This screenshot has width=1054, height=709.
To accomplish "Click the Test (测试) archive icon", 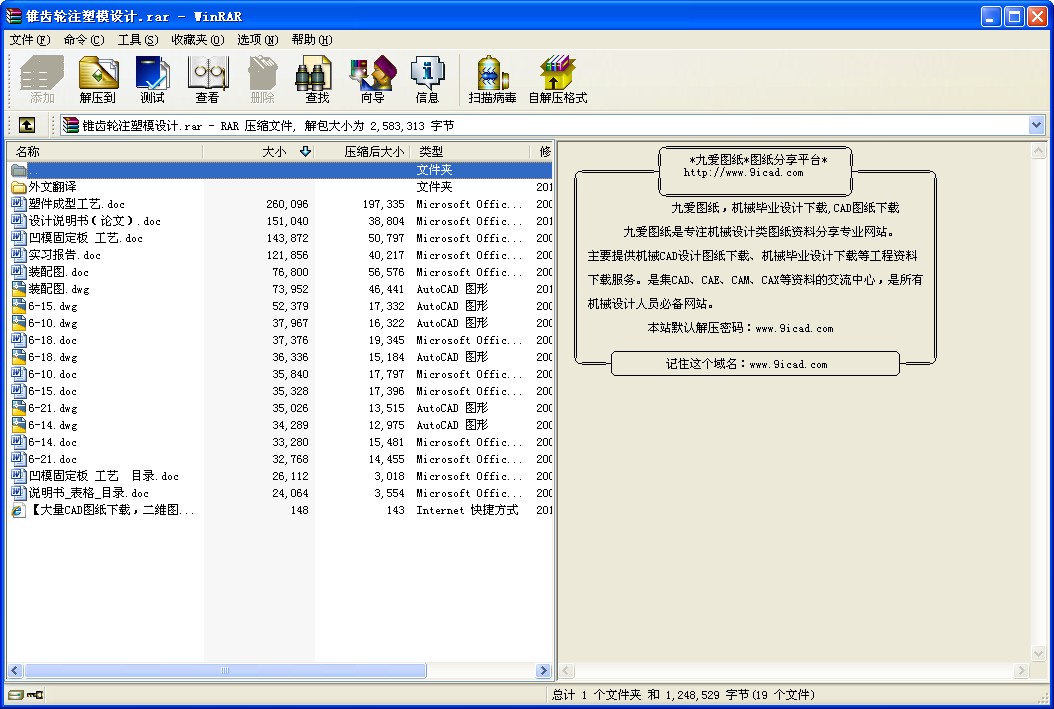I will 153,79.
